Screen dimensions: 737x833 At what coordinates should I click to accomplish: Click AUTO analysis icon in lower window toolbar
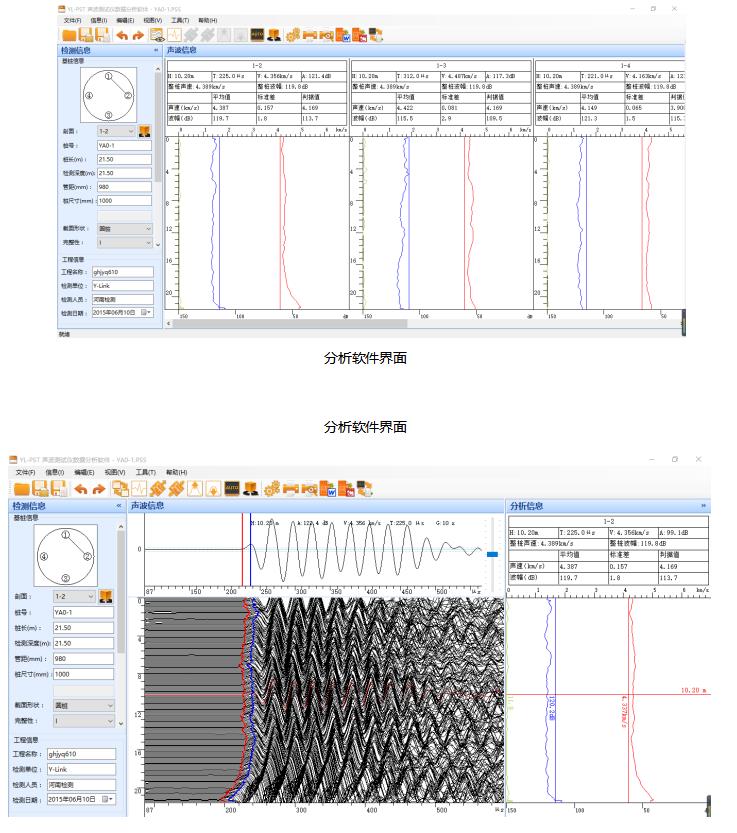point(232,488)
